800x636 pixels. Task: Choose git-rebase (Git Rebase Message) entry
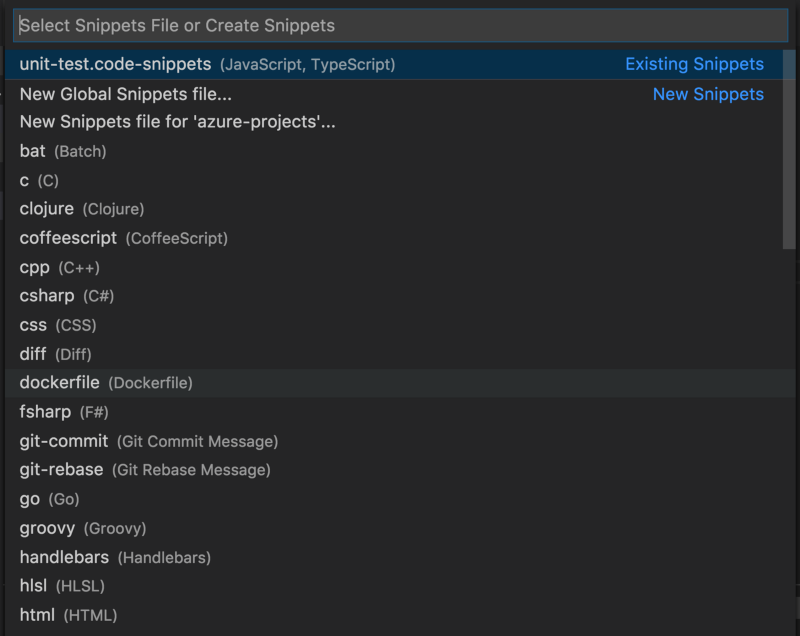click(145, 470)
